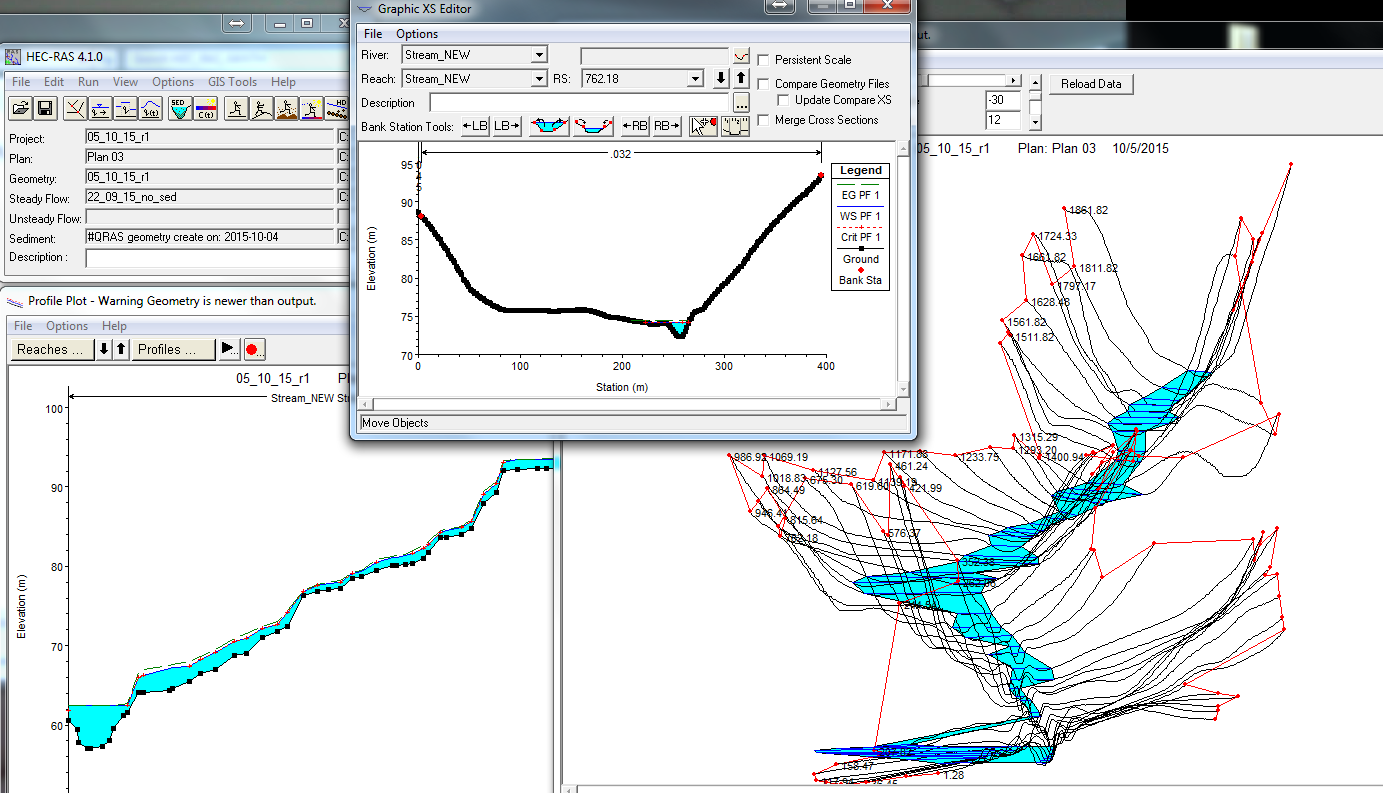Open Help menu in Profile Plot window
Viewport: 1383px width, 793px height.
pyautogui.click(x=115, y=326)
